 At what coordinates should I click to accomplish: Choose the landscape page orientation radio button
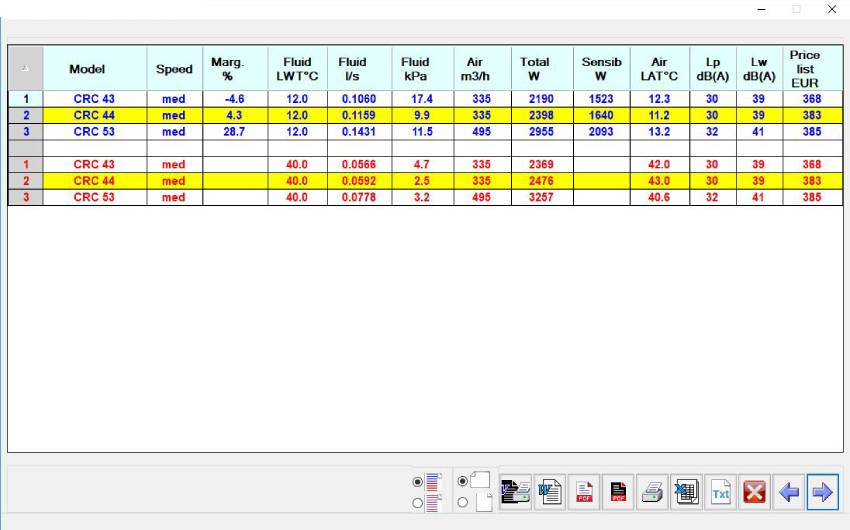coord(462,481)
